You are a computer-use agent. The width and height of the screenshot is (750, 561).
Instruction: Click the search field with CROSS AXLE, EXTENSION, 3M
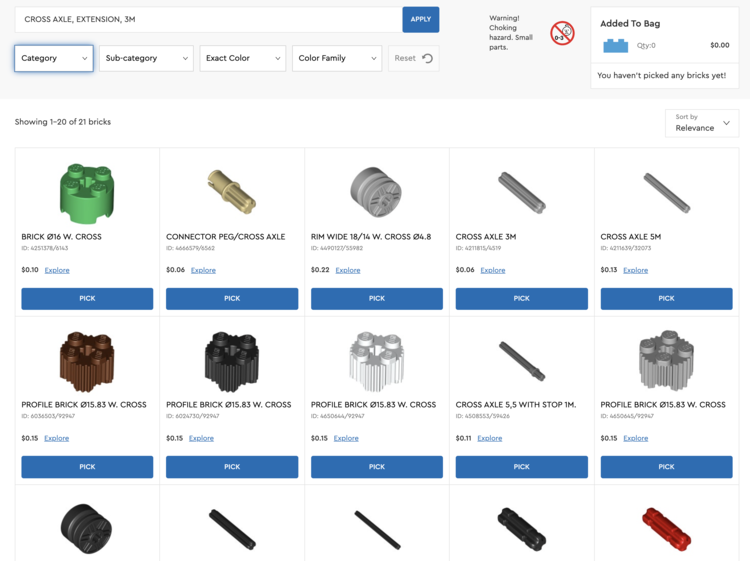209,20
